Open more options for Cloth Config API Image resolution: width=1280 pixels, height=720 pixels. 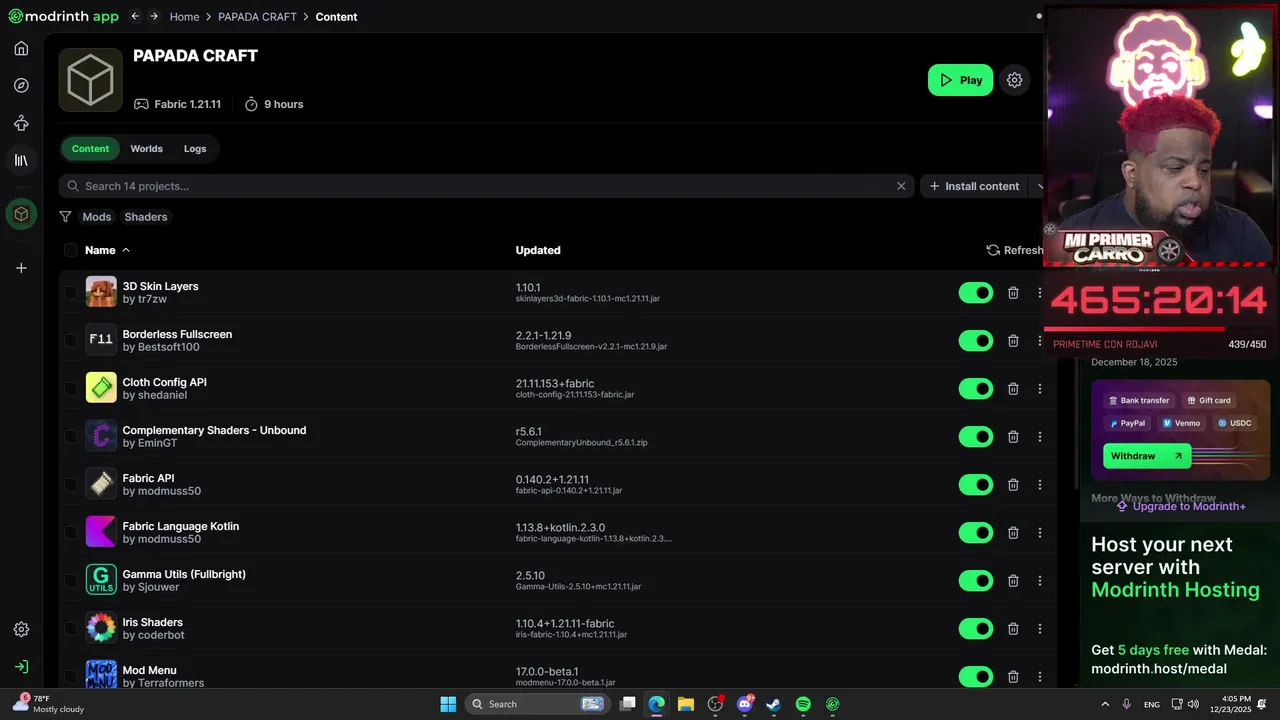click(1039, 389)
